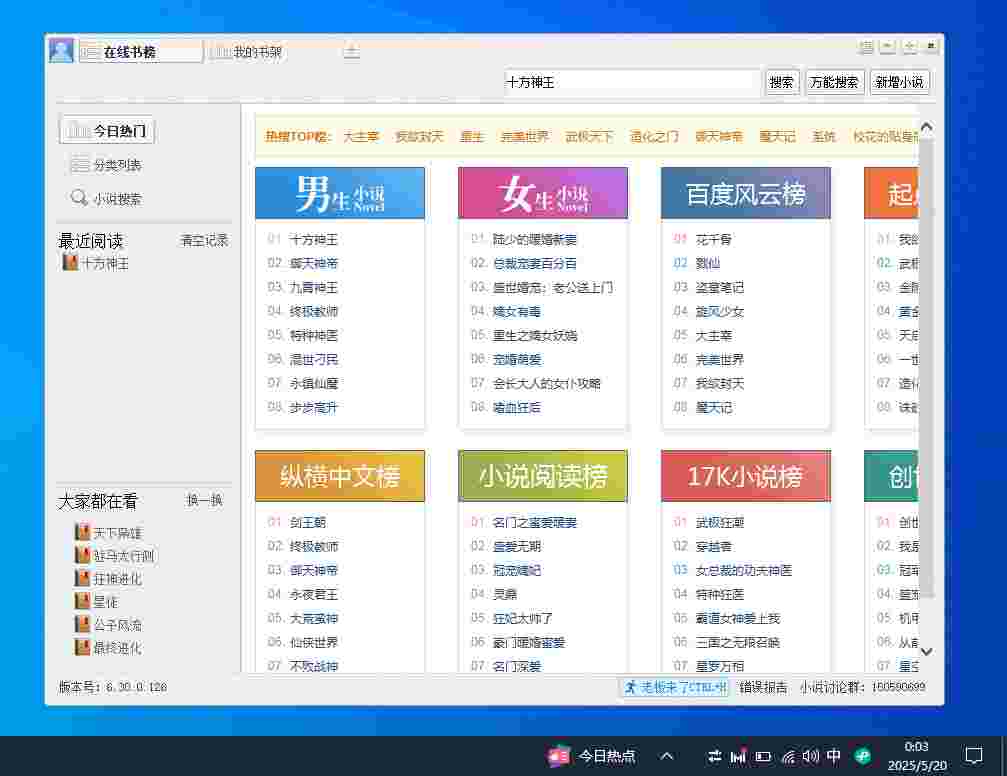Click the 新增小说 button
This screenshot has width=1007, height=776.
[x=899, y=82]
